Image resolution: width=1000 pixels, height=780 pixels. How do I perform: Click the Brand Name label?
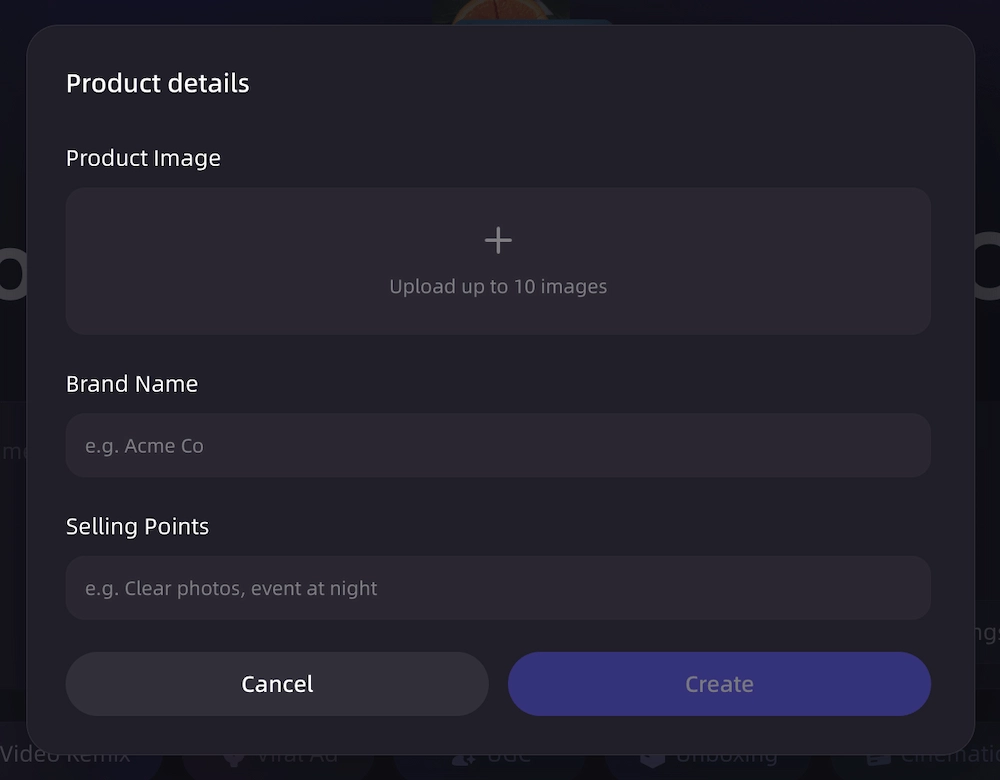[132, 384]
